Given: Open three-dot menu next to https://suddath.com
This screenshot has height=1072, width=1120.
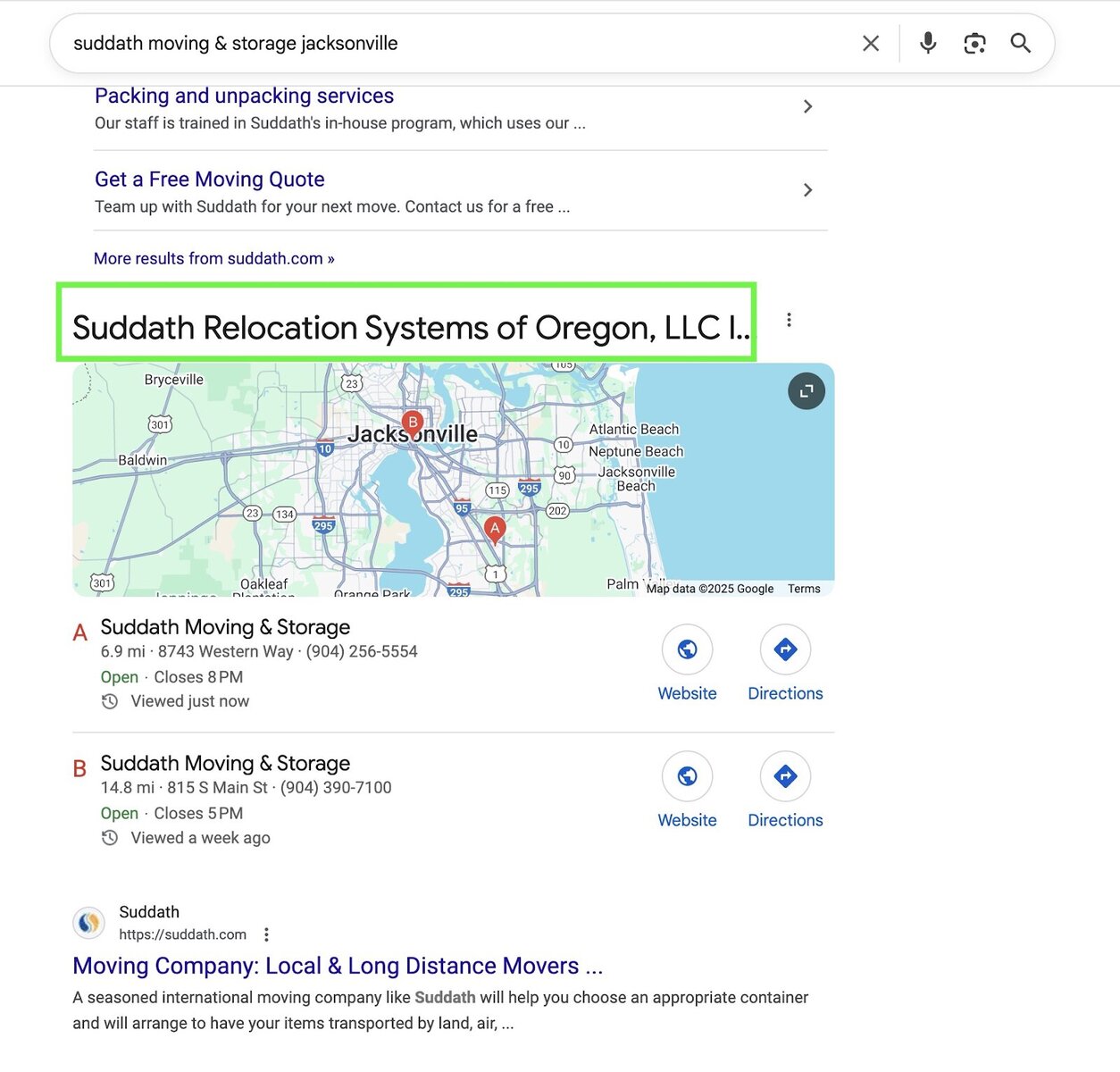Looking at the screenshot, I should click(x=266, y=934).
